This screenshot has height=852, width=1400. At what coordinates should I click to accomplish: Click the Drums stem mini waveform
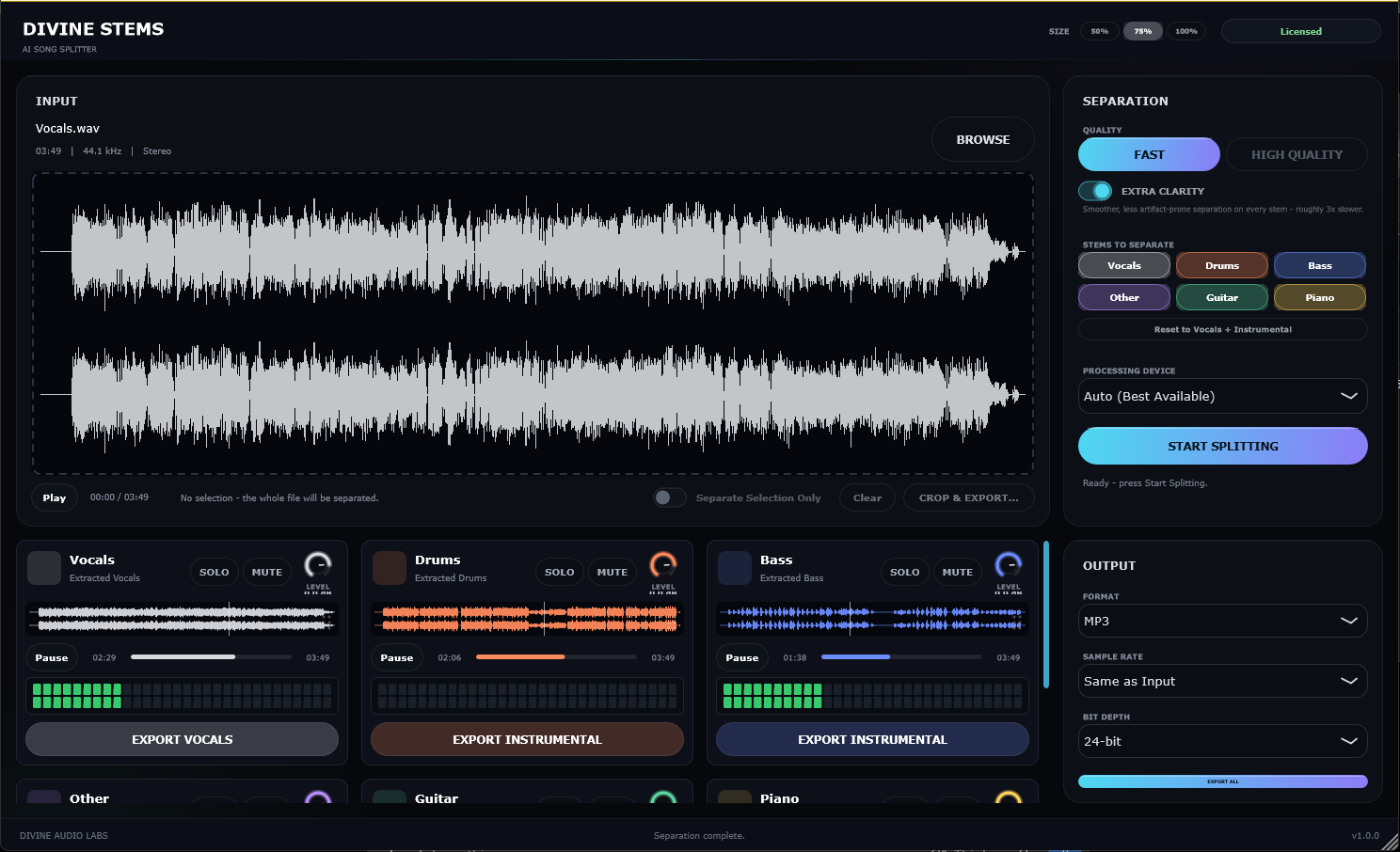[528, 618]
